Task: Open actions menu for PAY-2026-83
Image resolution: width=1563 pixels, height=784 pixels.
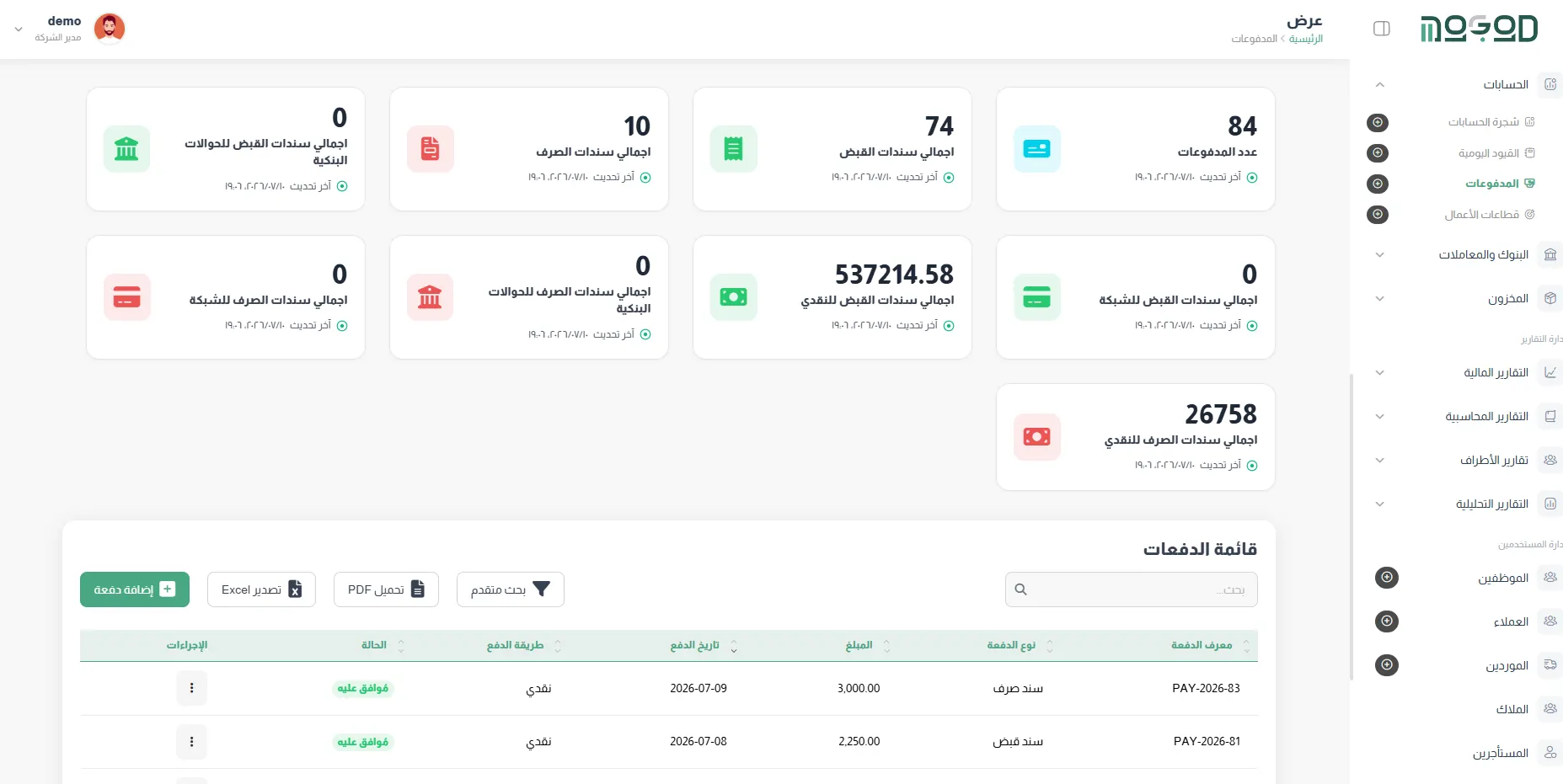Action: (191, 689)
